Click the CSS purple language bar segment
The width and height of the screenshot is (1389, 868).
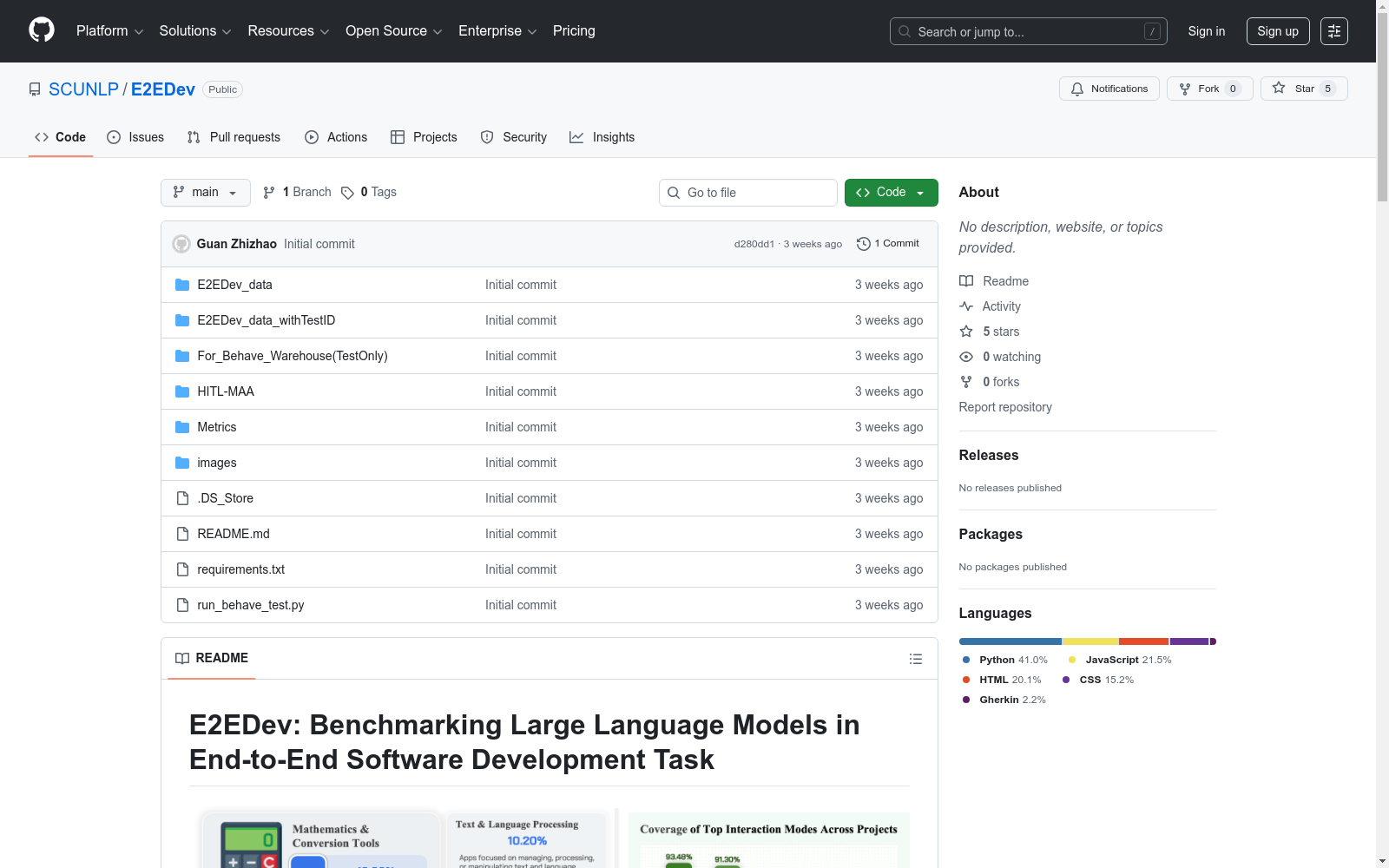(1189, 641)
